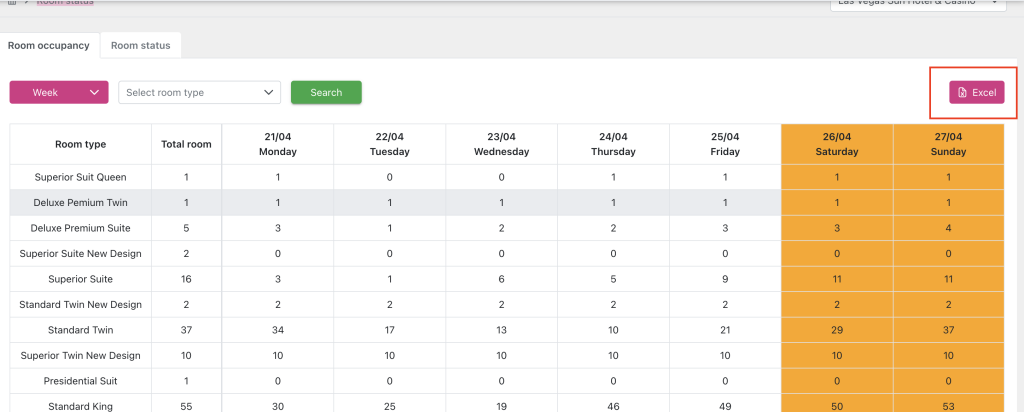
Task: Click the room type chevron arrow
Action: [268, 92]
